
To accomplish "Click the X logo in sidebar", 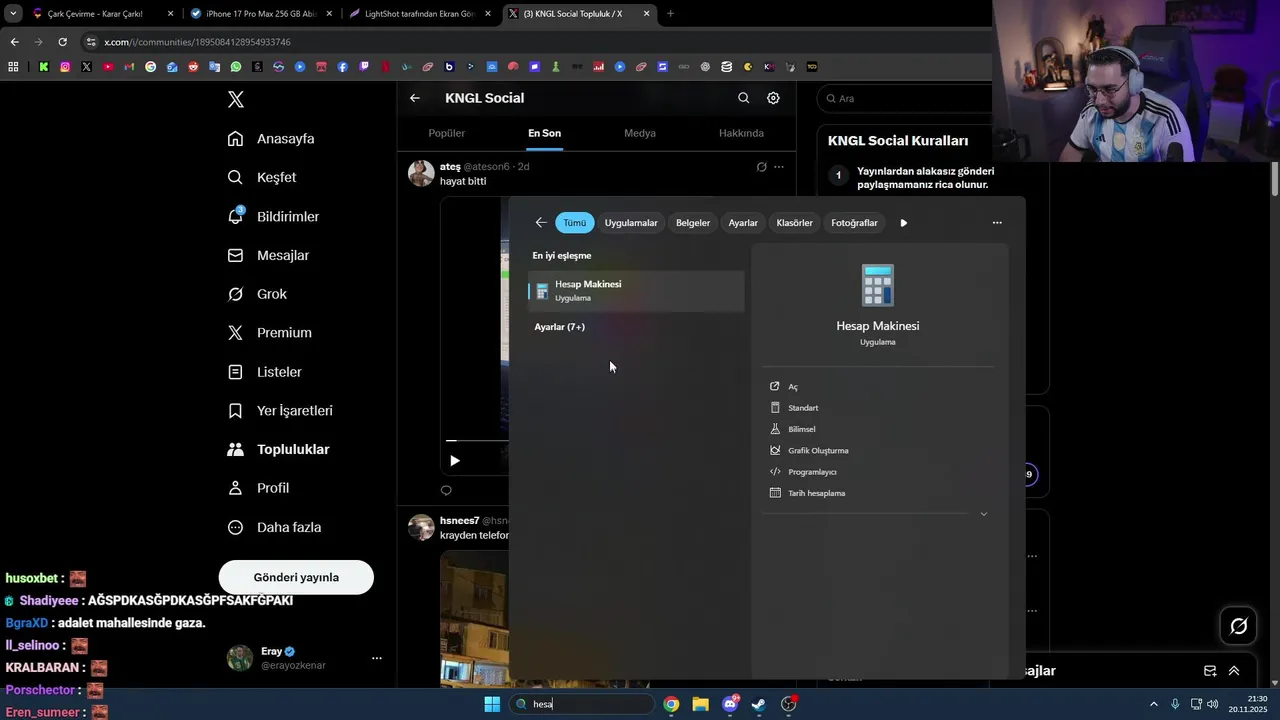I will (236, 99).
